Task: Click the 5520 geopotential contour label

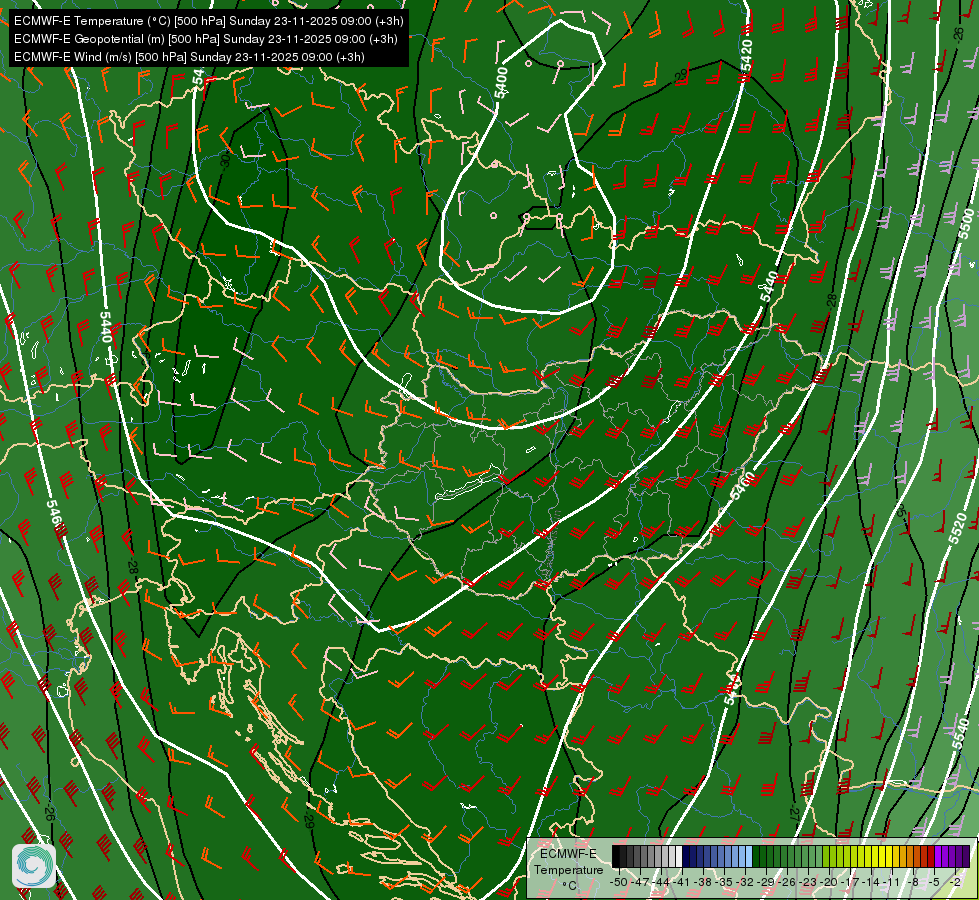Action: point(958,528)
